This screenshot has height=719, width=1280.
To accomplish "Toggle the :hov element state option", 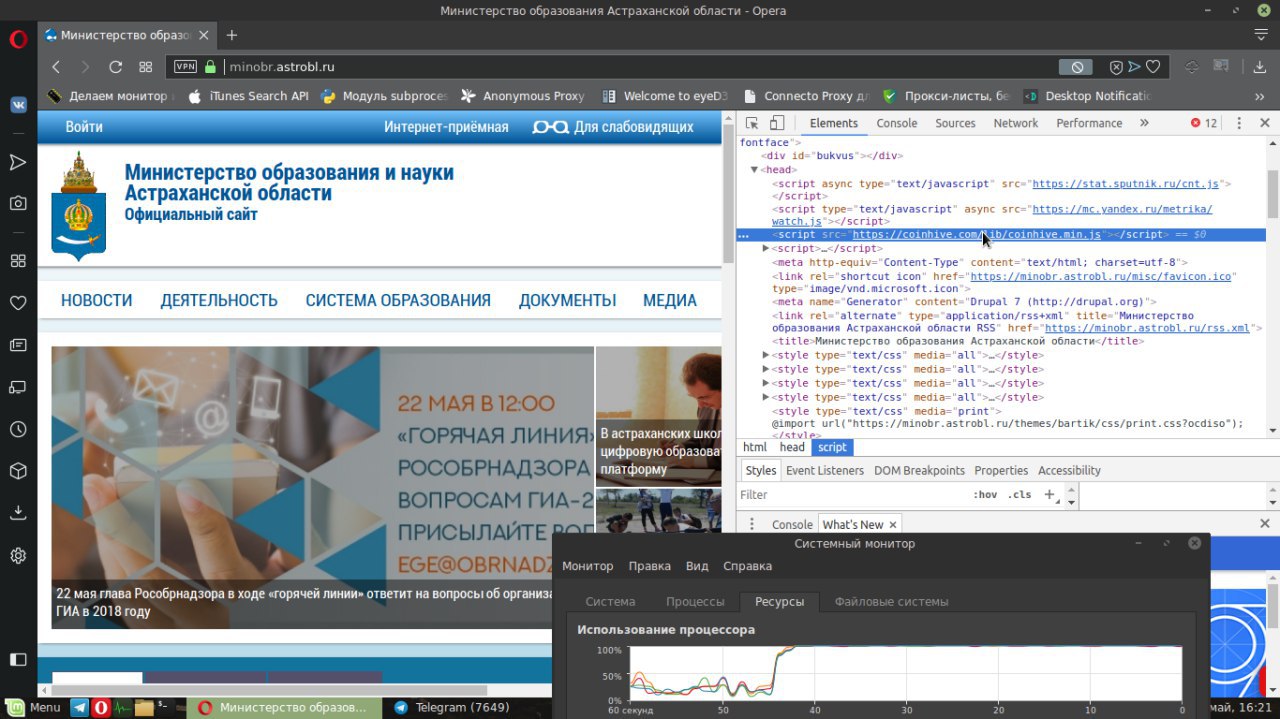I will [985, 495].
